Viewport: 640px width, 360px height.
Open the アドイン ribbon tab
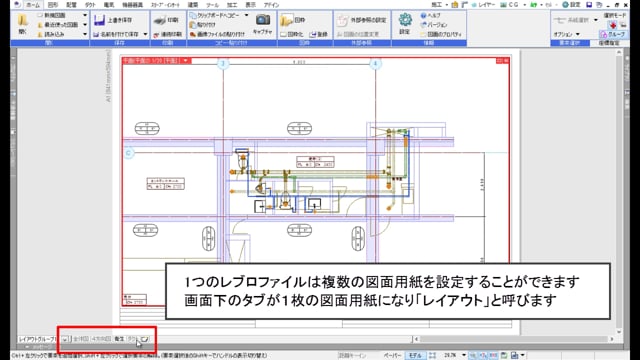271,5
